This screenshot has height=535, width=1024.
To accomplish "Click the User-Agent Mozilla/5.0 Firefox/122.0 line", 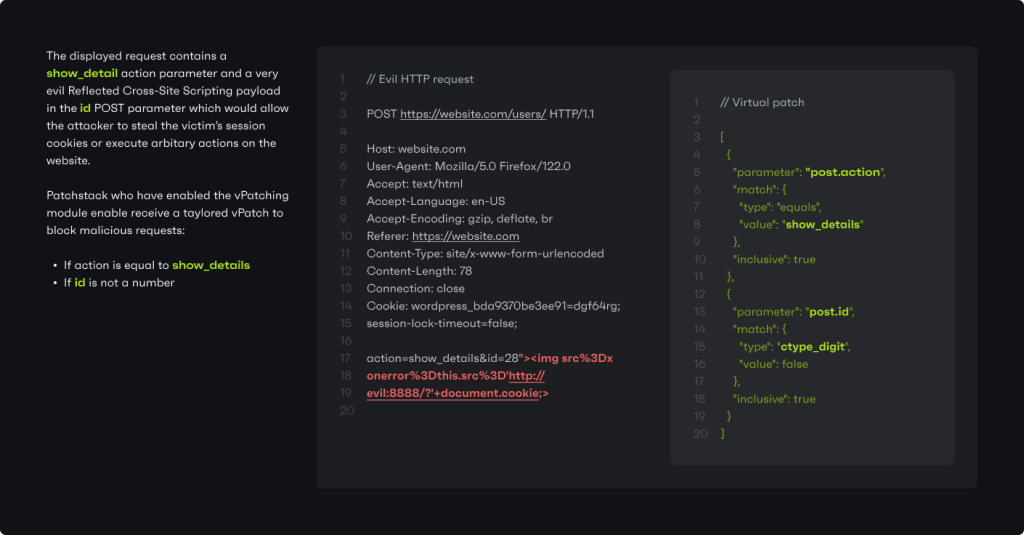I will click(468, 167).
